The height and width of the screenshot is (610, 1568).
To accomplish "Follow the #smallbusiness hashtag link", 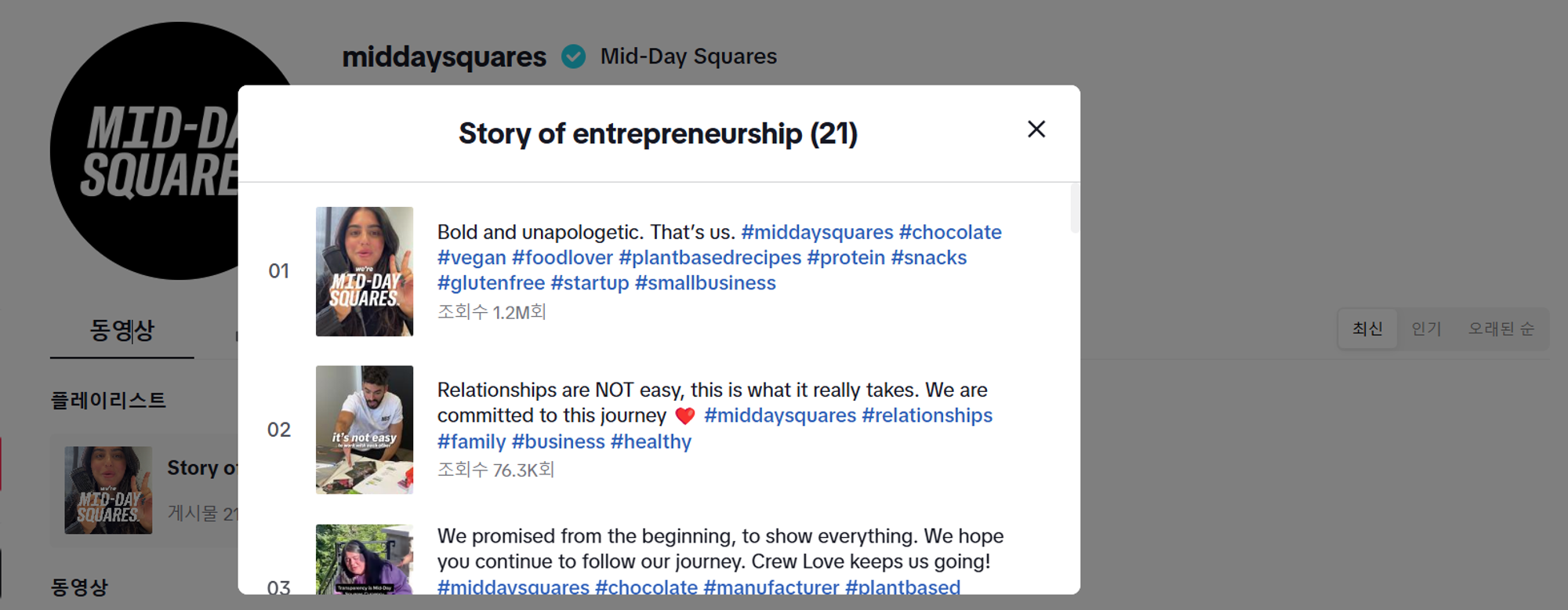I will coord(705,283).
